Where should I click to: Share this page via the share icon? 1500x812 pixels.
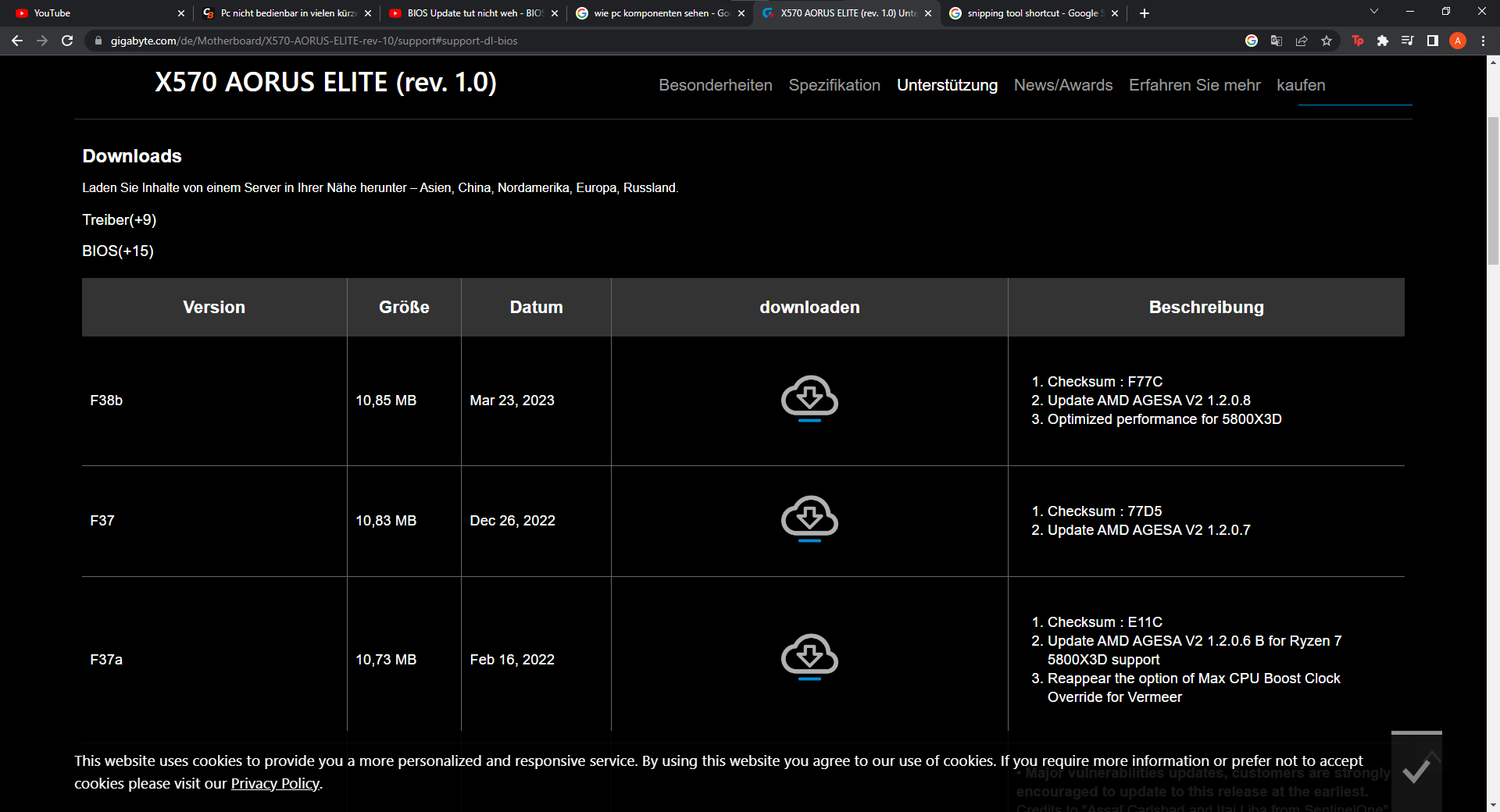pyautogui.click(x=1302, y=41)
